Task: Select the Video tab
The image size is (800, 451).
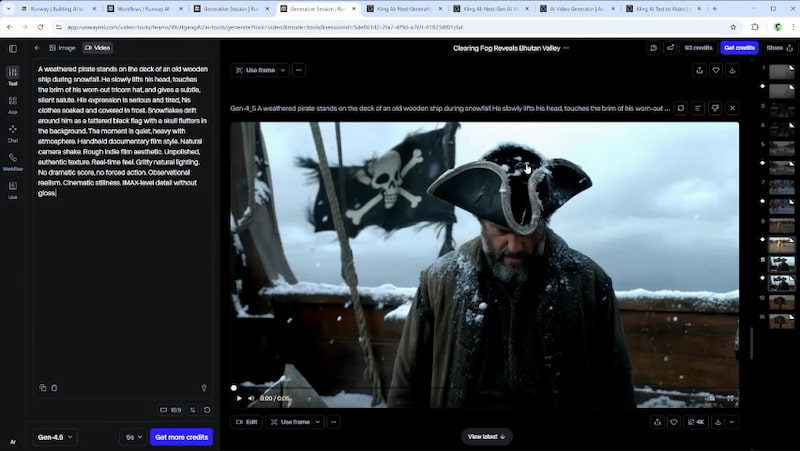Action: 97,47
